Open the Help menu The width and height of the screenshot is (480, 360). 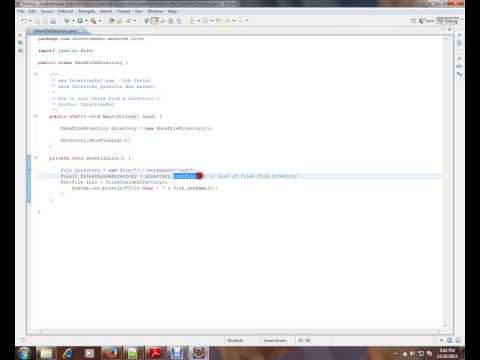point(172,11)
